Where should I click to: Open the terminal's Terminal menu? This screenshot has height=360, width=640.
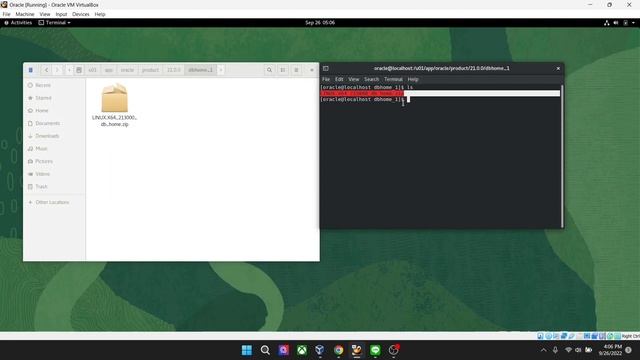click(x=393, y=79)
